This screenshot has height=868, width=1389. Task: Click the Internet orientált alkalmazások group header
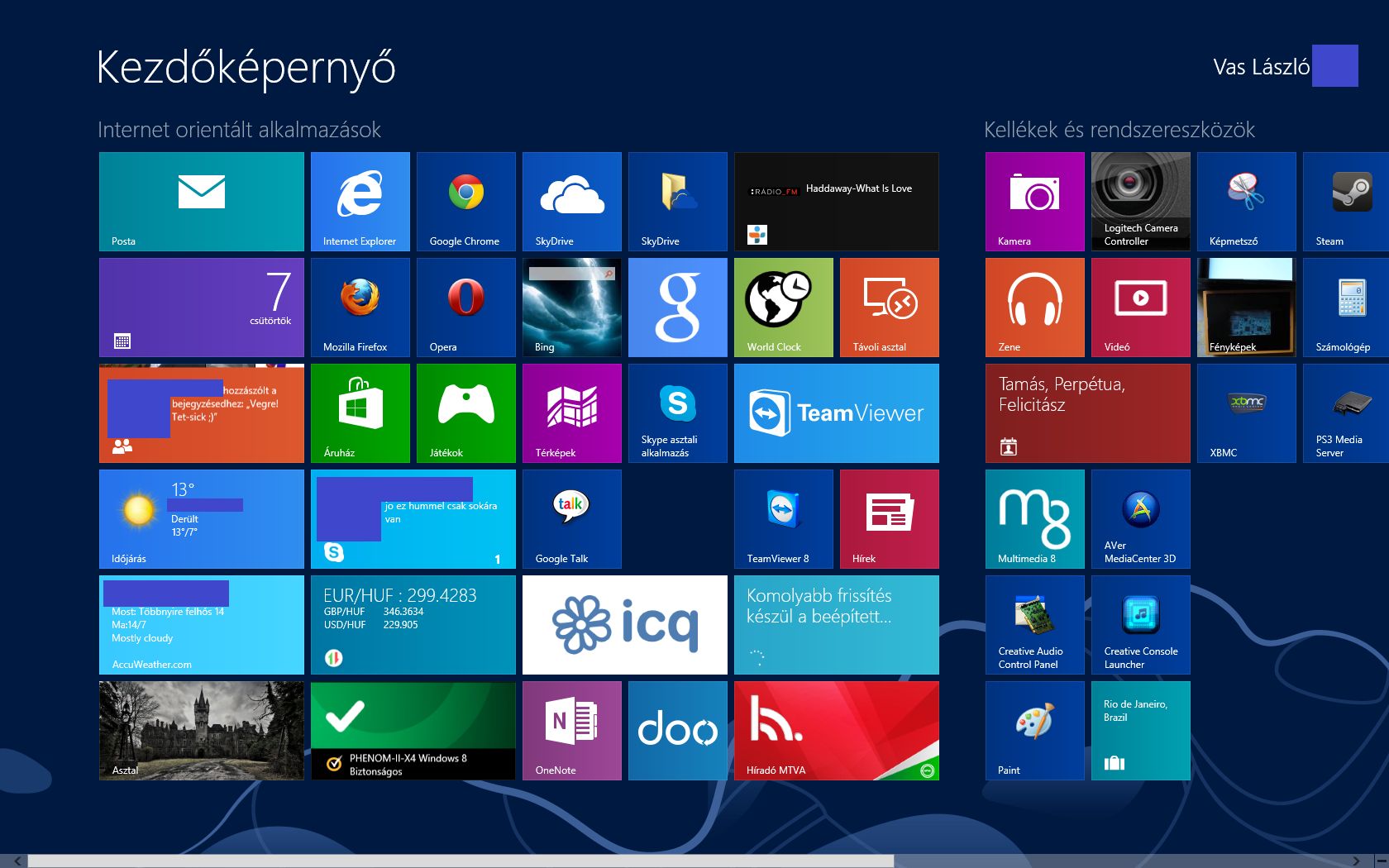[x=240, y=130]
